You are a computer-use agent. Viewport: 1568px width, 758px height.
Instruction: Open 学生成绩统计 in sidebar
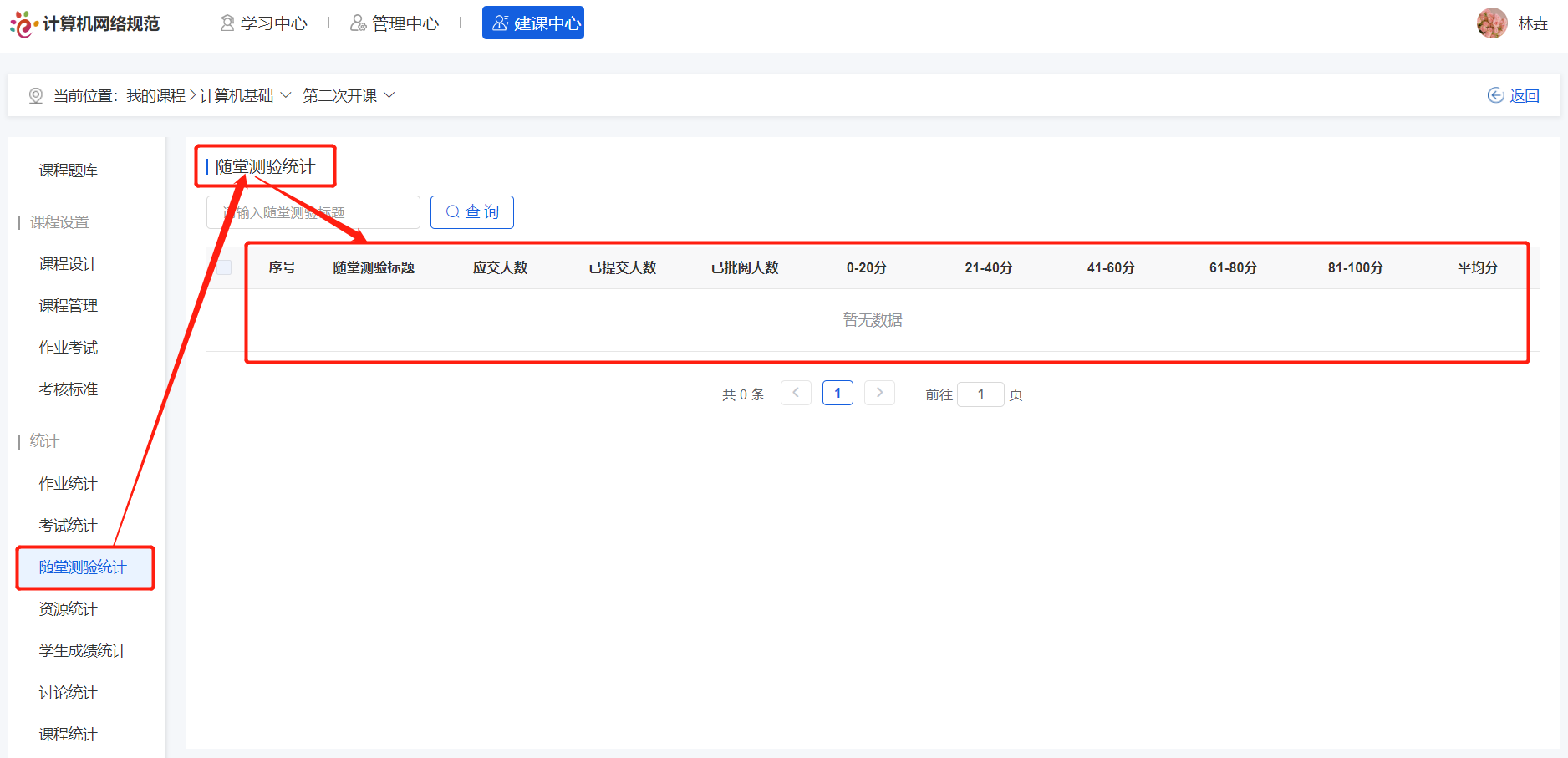[x=83, y=651]
